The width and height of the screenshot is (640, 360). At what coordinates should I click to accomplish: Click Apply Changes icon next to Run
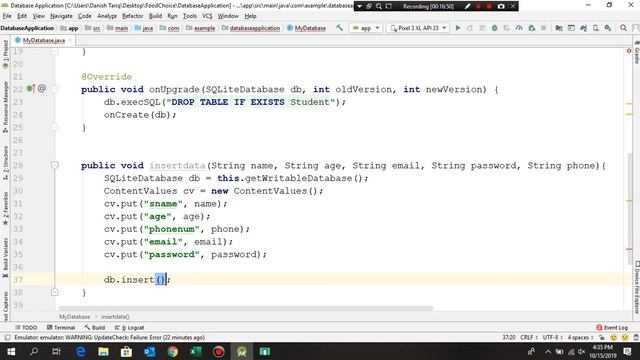(470, 28)
